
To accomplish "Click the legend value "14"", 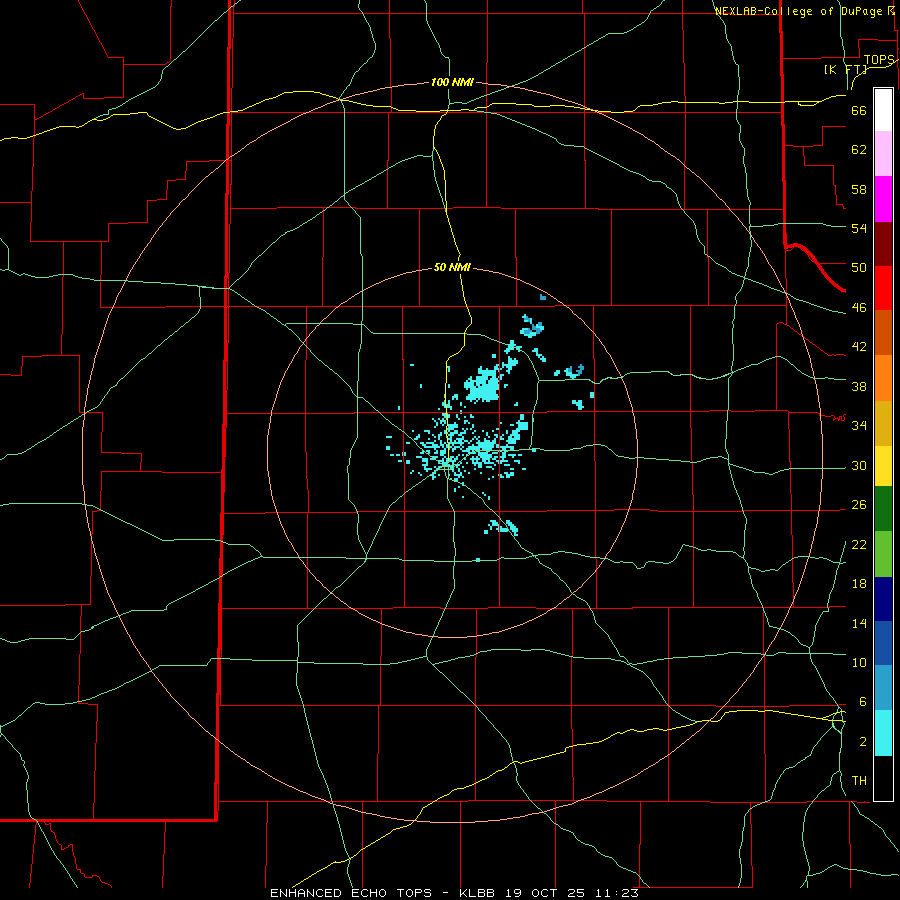I will tap(859, 623).
